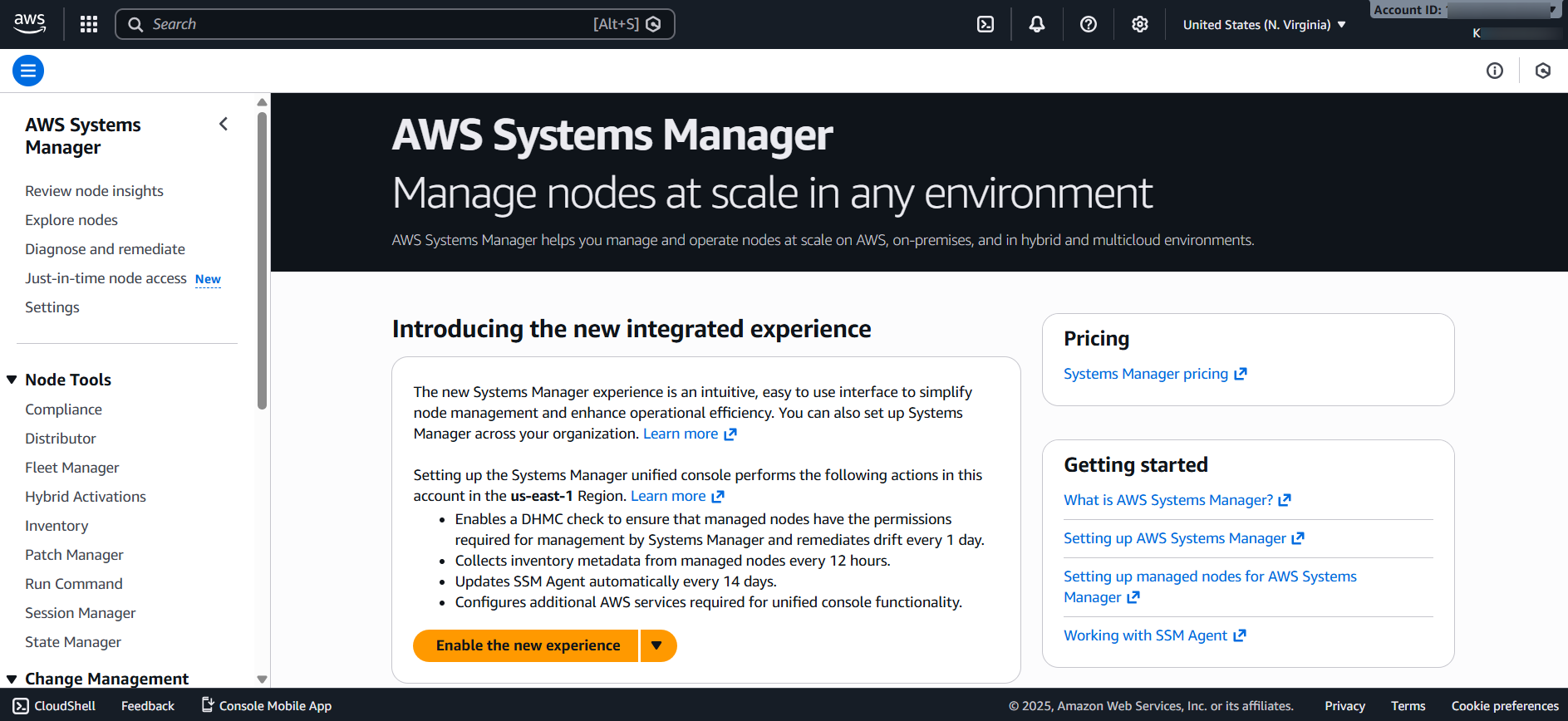1568x721 pixels.
Task: Open Session Manager
Action: point(81,613)
